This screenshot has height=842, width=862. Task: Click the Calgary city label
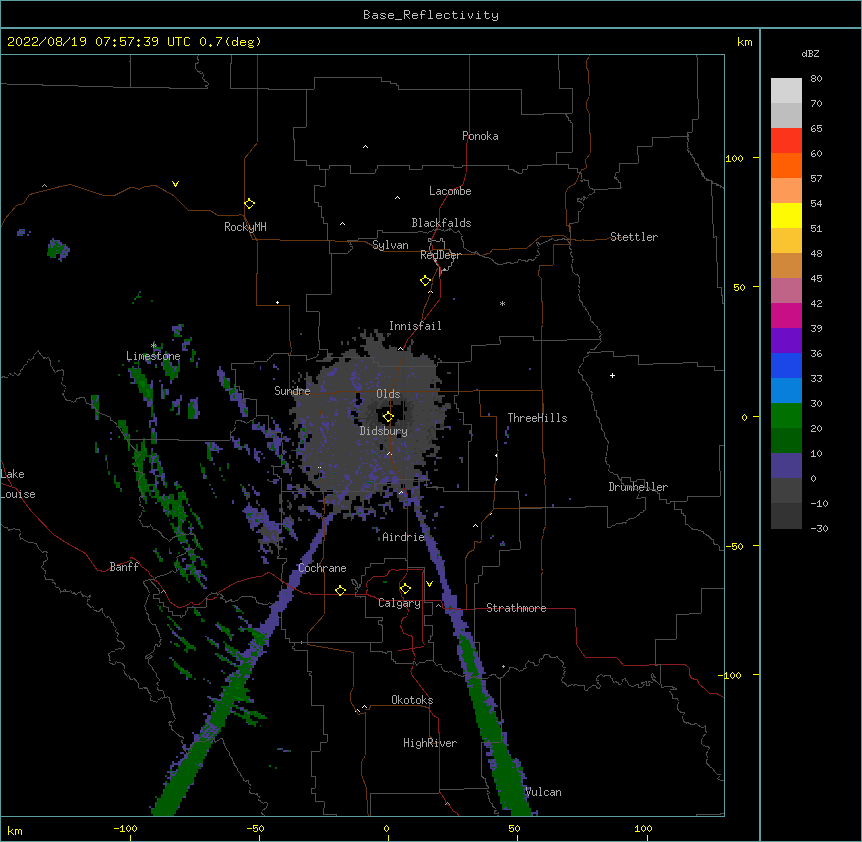click(x=399, y=603)
